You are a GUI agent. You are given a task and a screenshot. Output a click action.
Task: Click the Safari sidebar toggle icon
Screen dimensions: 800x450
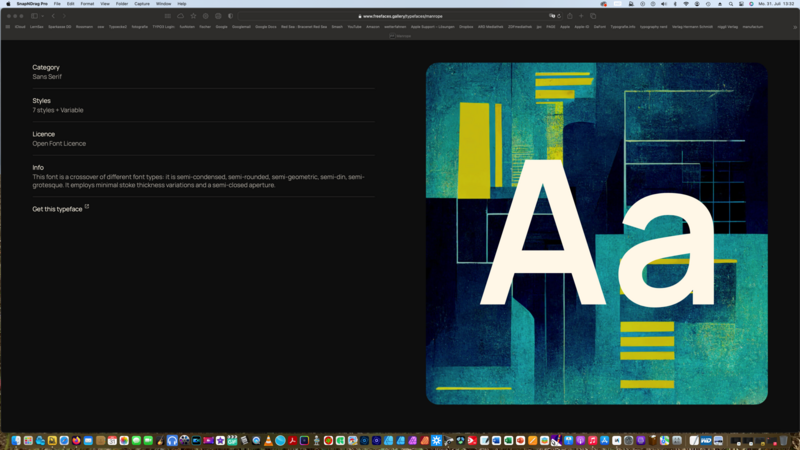coord(34,16)
